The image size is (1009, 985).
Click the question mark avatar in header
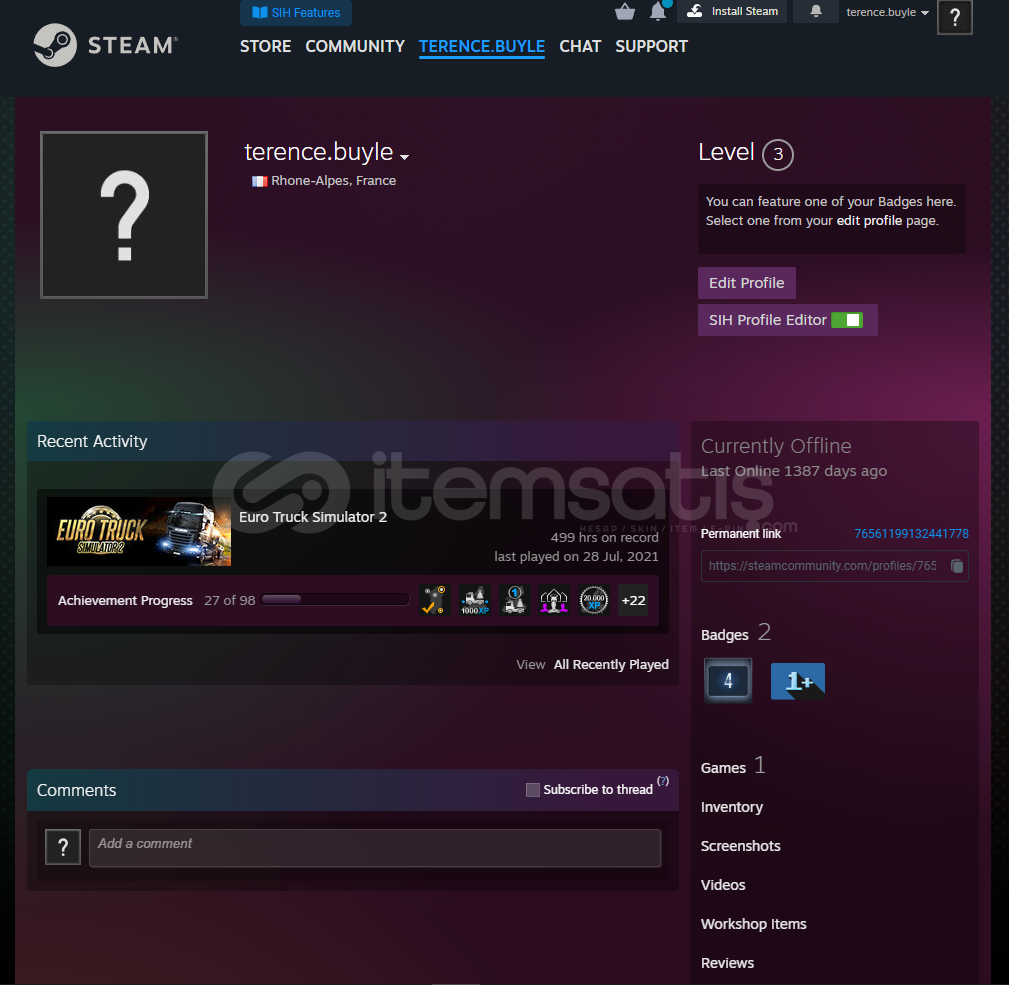pyautogui.click(x=955, y=17)
